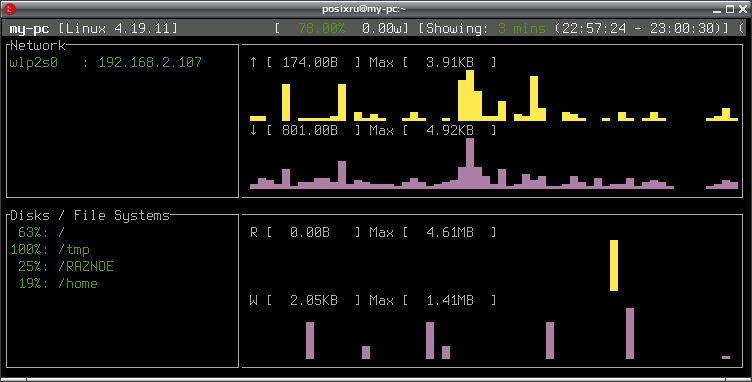Click the disk read R label
Image resolution: width=752 pixels, height=382 pixels.
pyautogui.click(x=254, y=232)
